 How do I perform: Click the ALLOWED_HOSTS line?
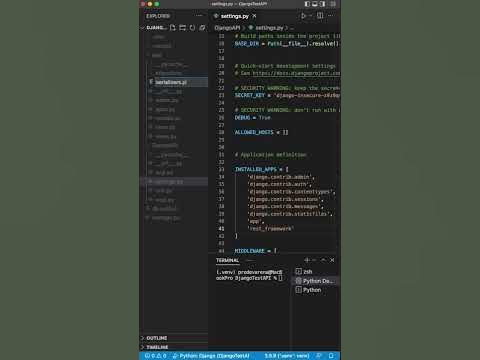261,132
